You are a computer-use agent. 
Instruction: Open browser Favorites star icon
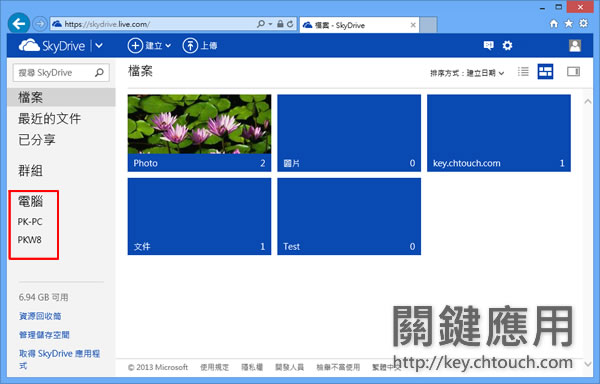coord(569,24)
